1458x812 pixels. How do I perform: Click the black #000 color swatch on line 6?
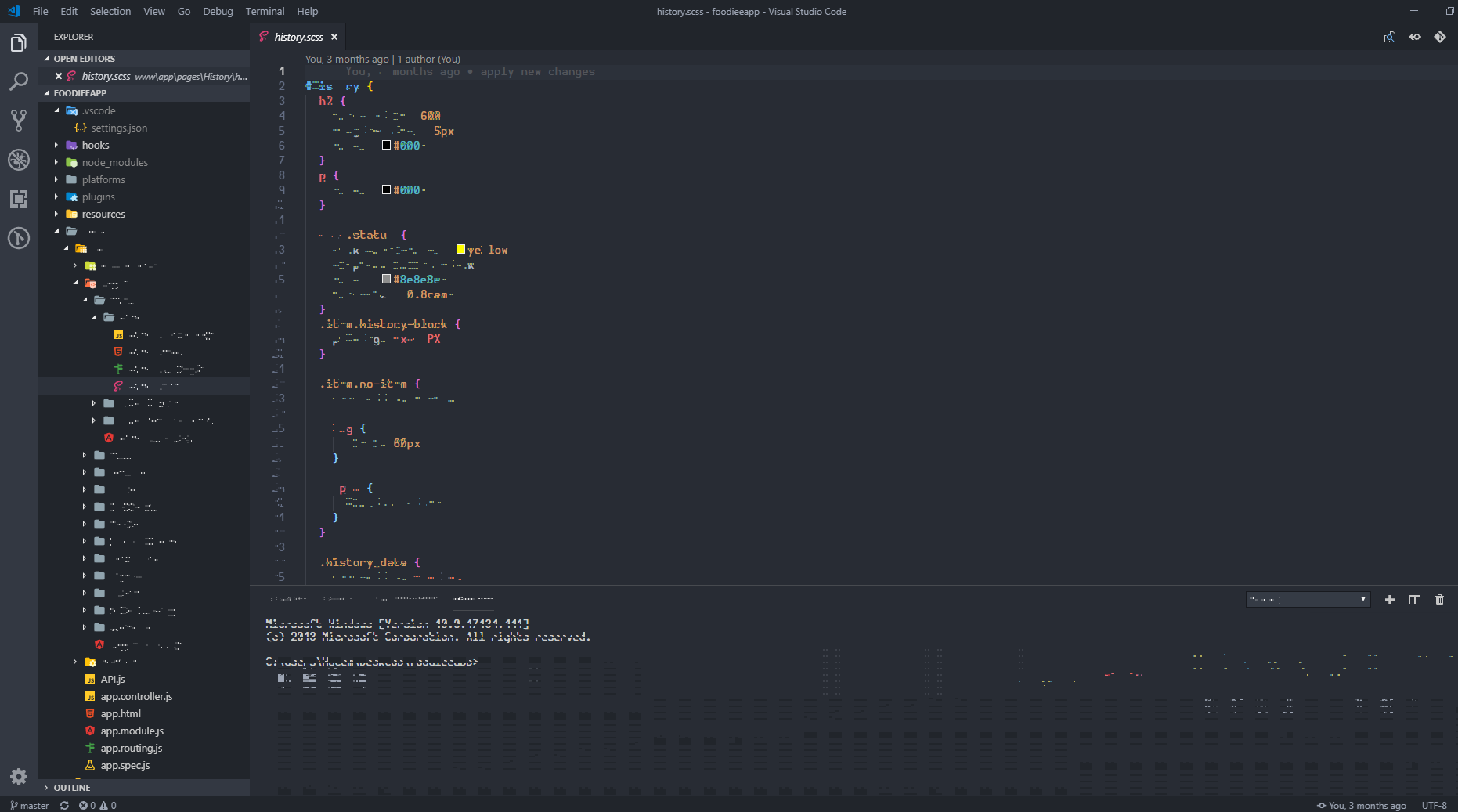[385, 144]
